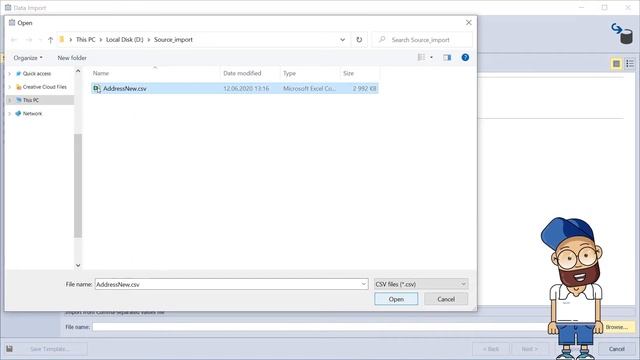Viewport: 640px width, 360px height.
Task: Click This PC in the breadcrumb path
Action: (85, 40)
